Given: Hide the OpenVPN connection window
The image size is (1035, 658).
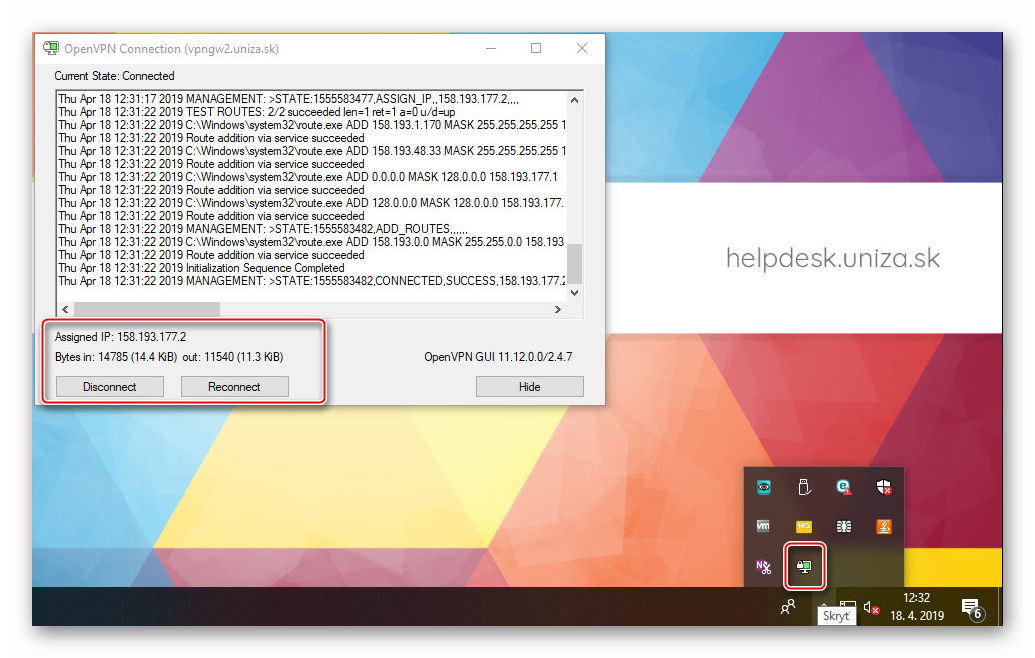Looking at the screenshot, I should coord(529,387).
